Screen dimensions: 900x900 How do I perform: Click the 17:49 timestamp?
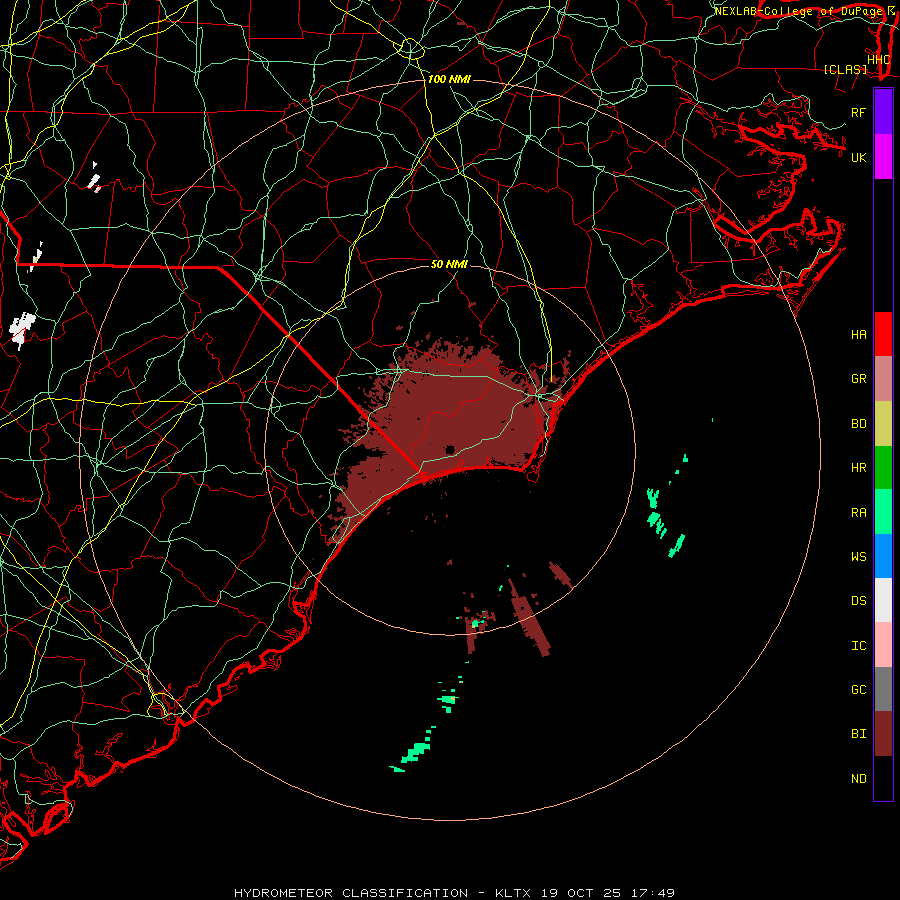pyautogui.click(x=653, y=893)
